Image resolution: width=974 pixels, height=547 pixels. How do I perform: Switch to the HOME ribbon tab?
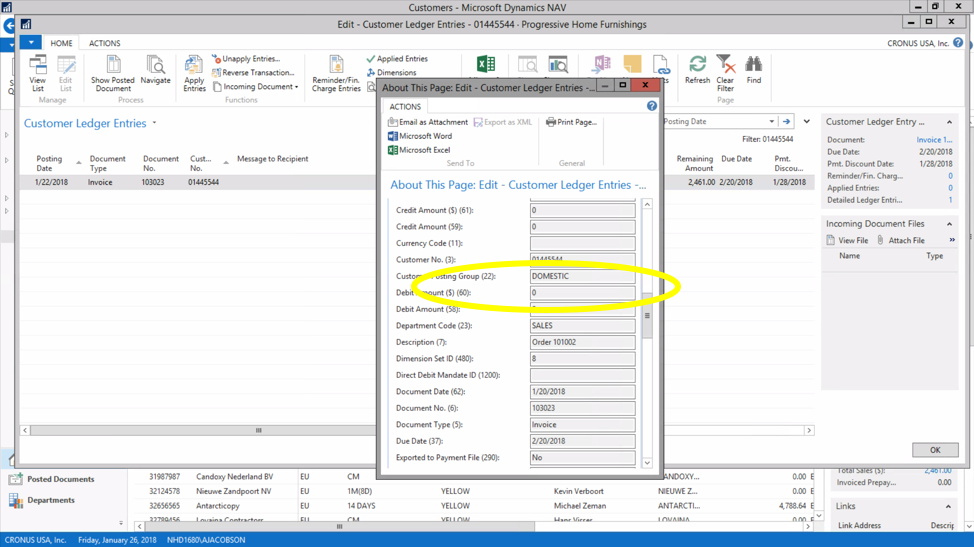tap(61, 43)
